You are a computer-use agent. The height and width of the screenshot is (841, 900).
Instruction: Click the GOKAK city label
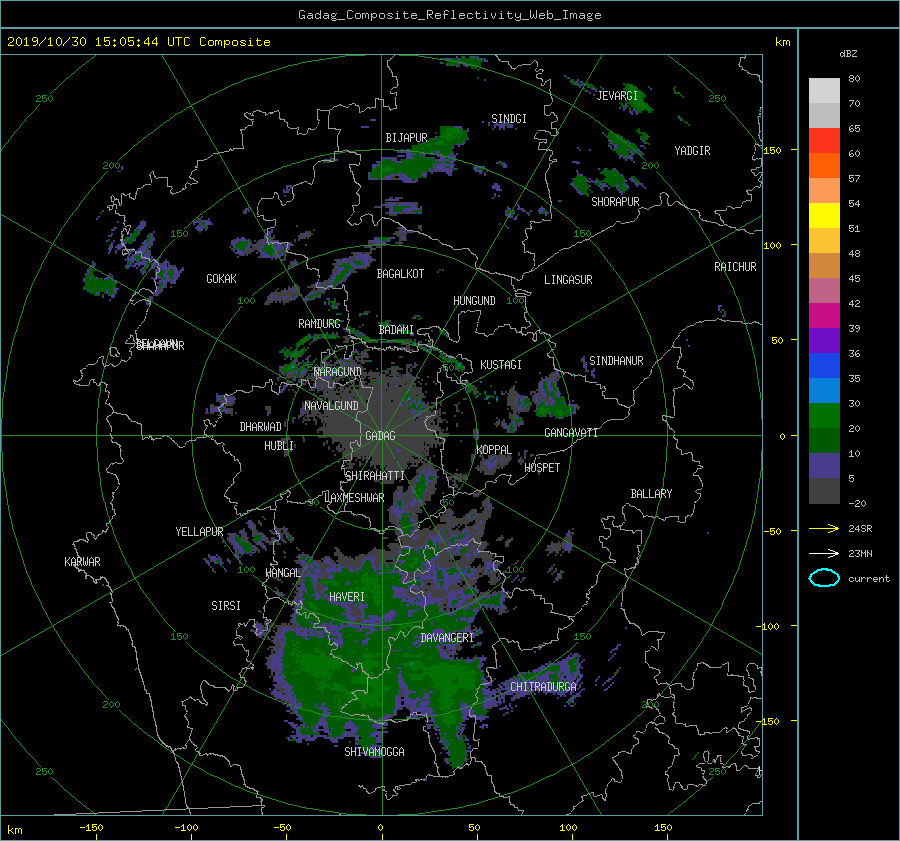pos(222,278)
